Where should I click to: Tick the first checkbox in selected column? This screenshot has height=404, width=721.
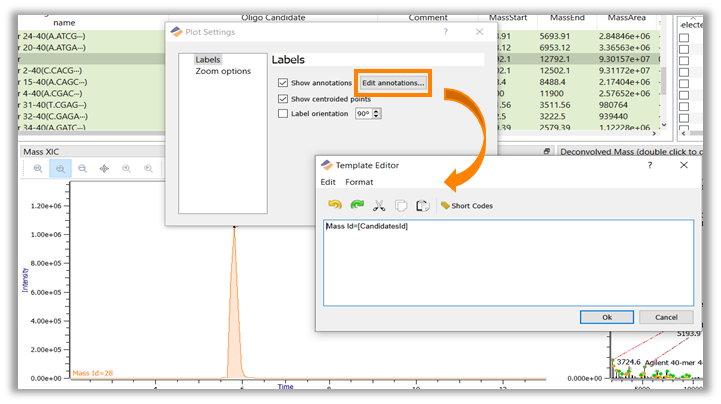pyautogui.click(x=684, y=38)
